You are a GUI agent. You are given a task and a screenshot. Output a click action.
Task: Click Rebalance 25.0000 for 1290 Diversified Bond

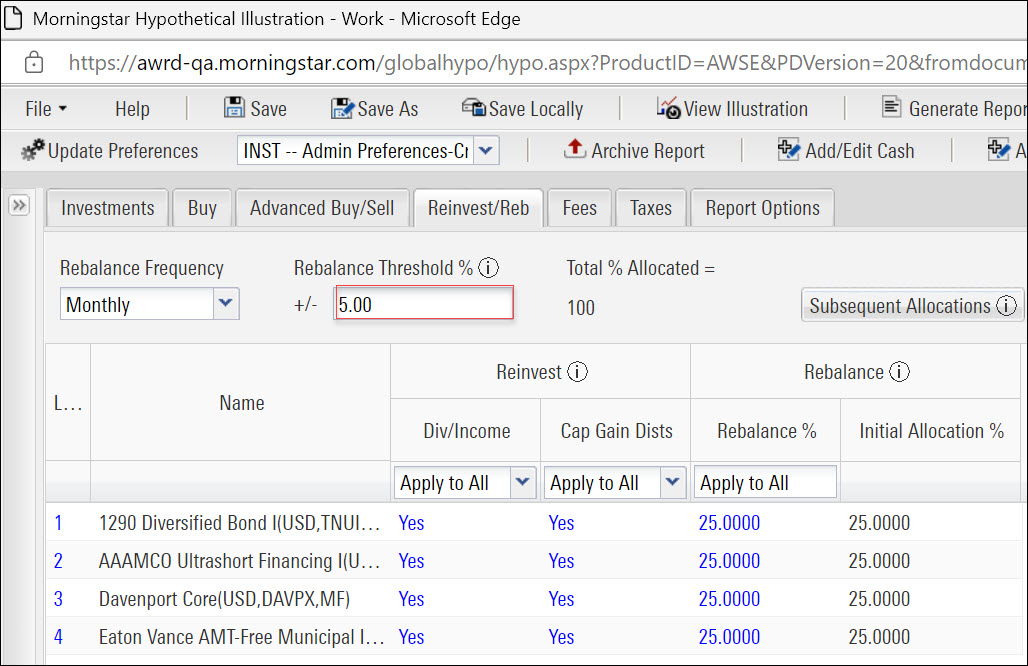click(x=729, y=522)
